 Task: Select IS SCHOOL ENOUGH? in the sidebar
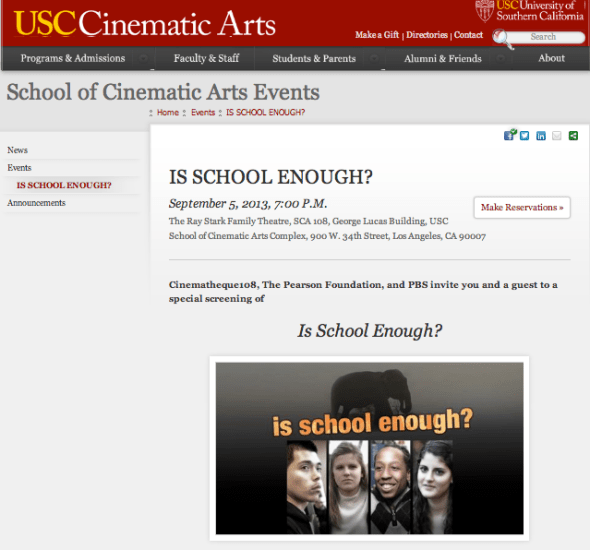click(x=64, y=185)
